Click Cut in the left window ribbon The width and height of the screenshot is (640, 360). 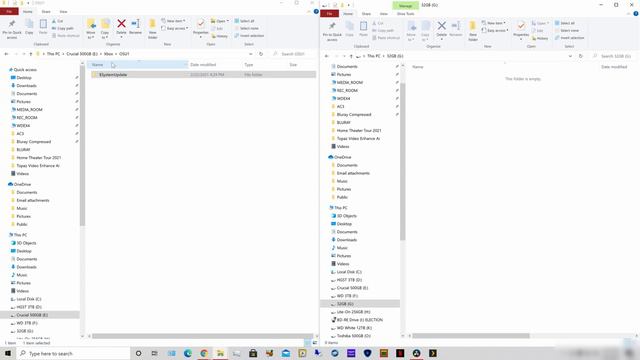(58, 21)
